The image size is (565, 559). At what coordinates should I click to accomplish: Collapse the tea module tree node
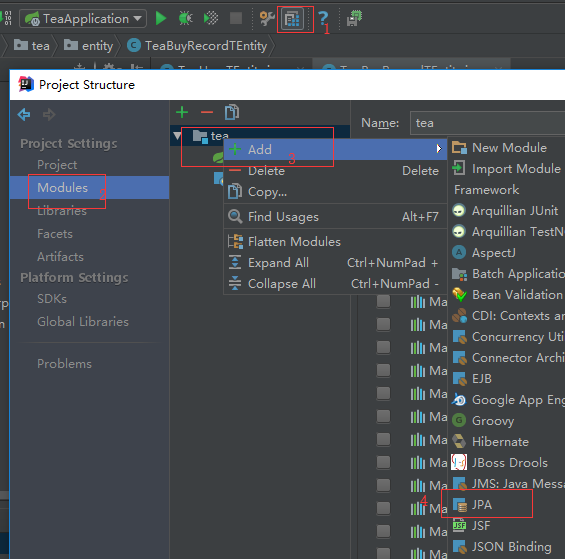(177, 136)
